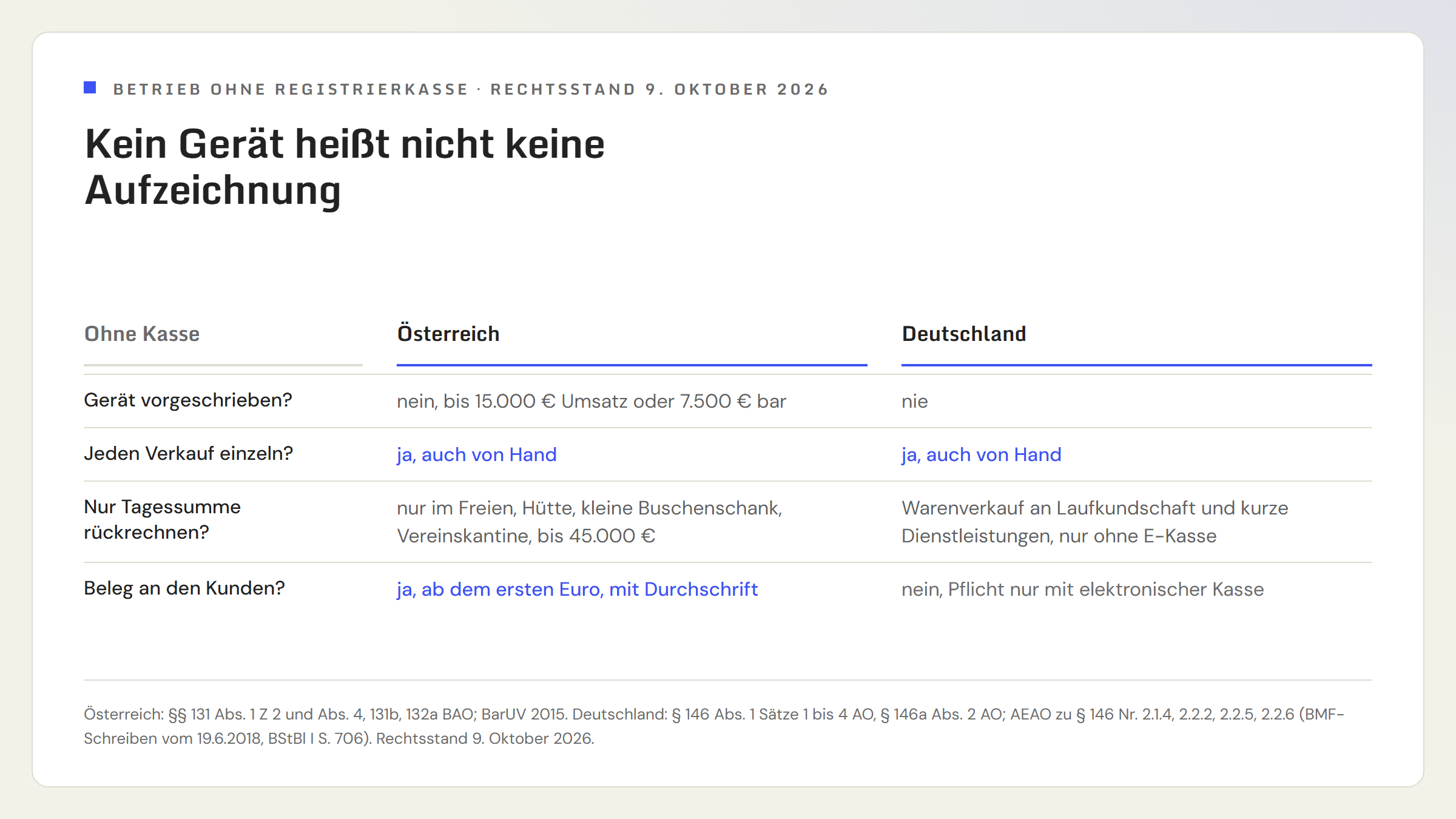This screenshot has width=1456, height=819.
Task: Click the legal source footnote beginning 'Österreich: §§ 131'
Action: 714,726
